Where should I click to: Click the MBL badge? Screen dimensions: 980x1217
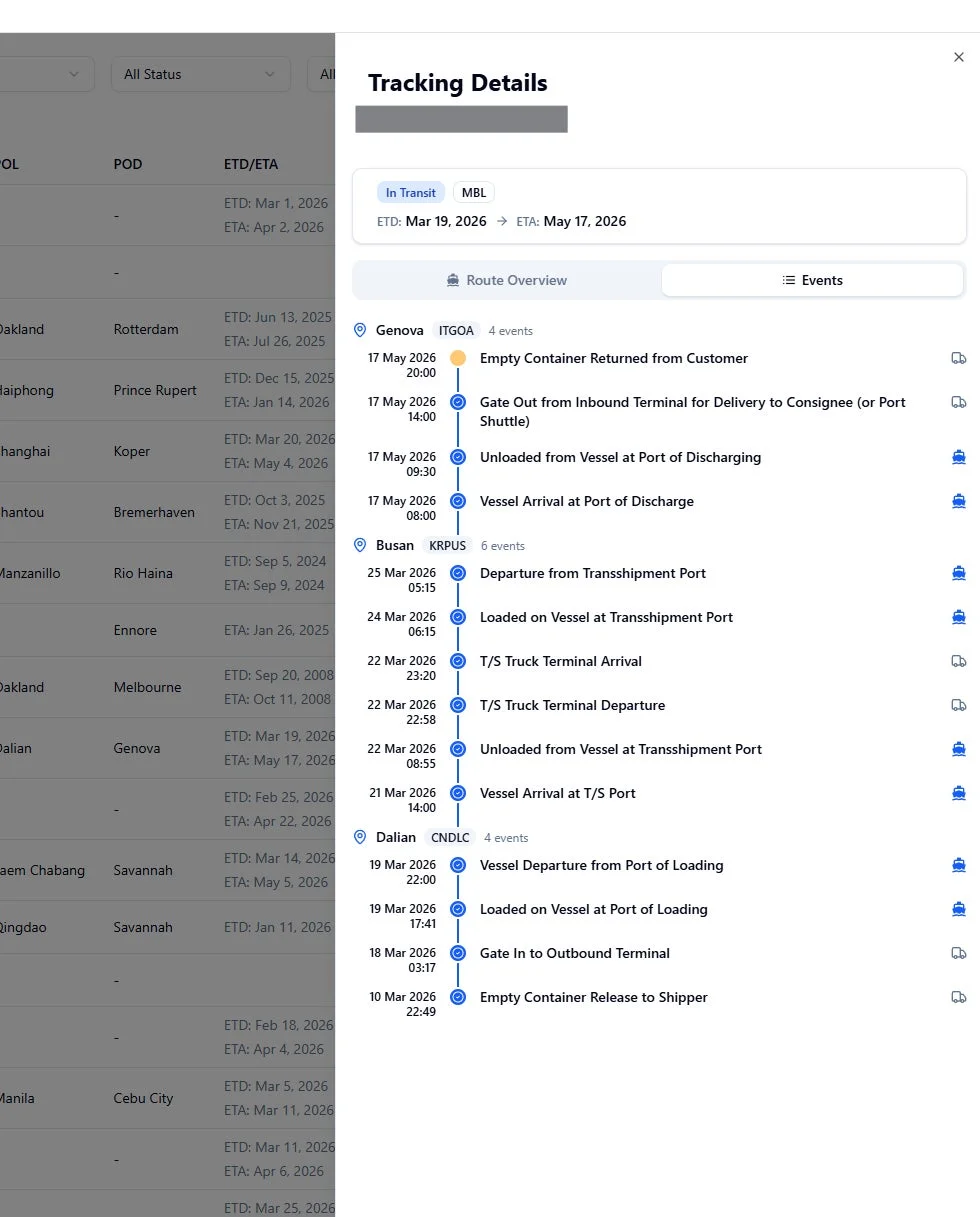pyautogui.click(x=474, y=193)
